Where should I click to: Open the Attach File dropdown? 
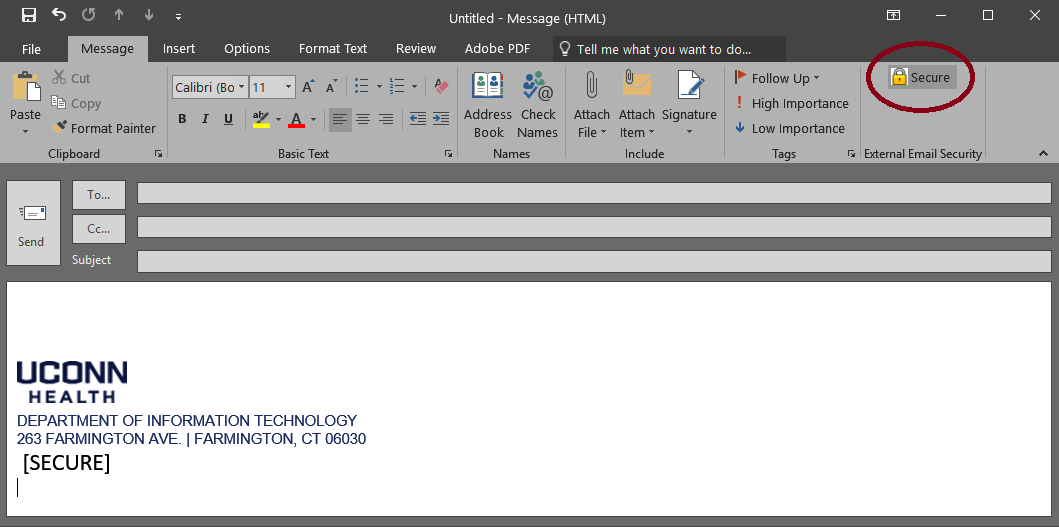coord(592,132)
